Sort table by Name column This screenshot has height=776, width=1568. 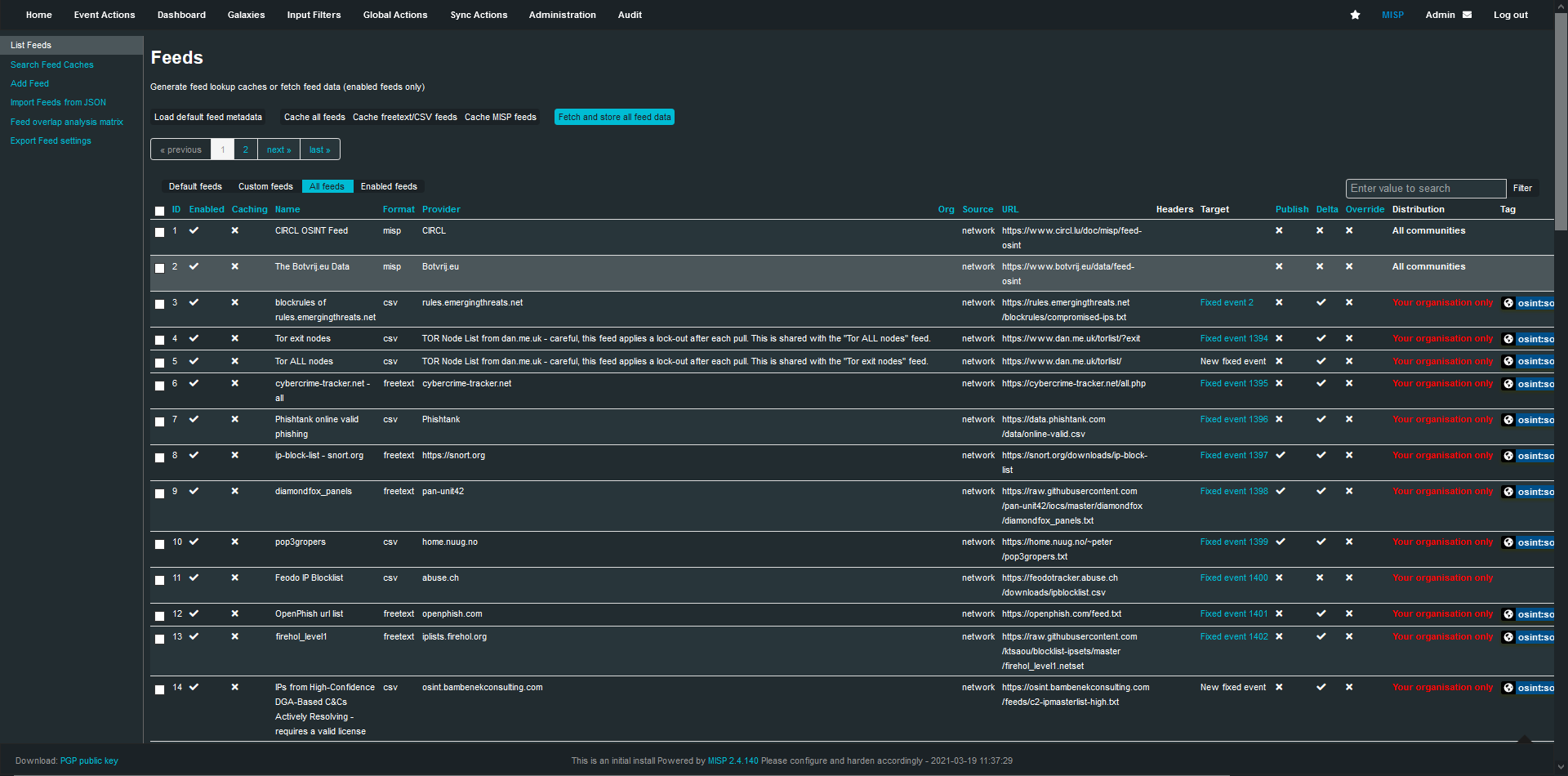click(x=287, y=209)
